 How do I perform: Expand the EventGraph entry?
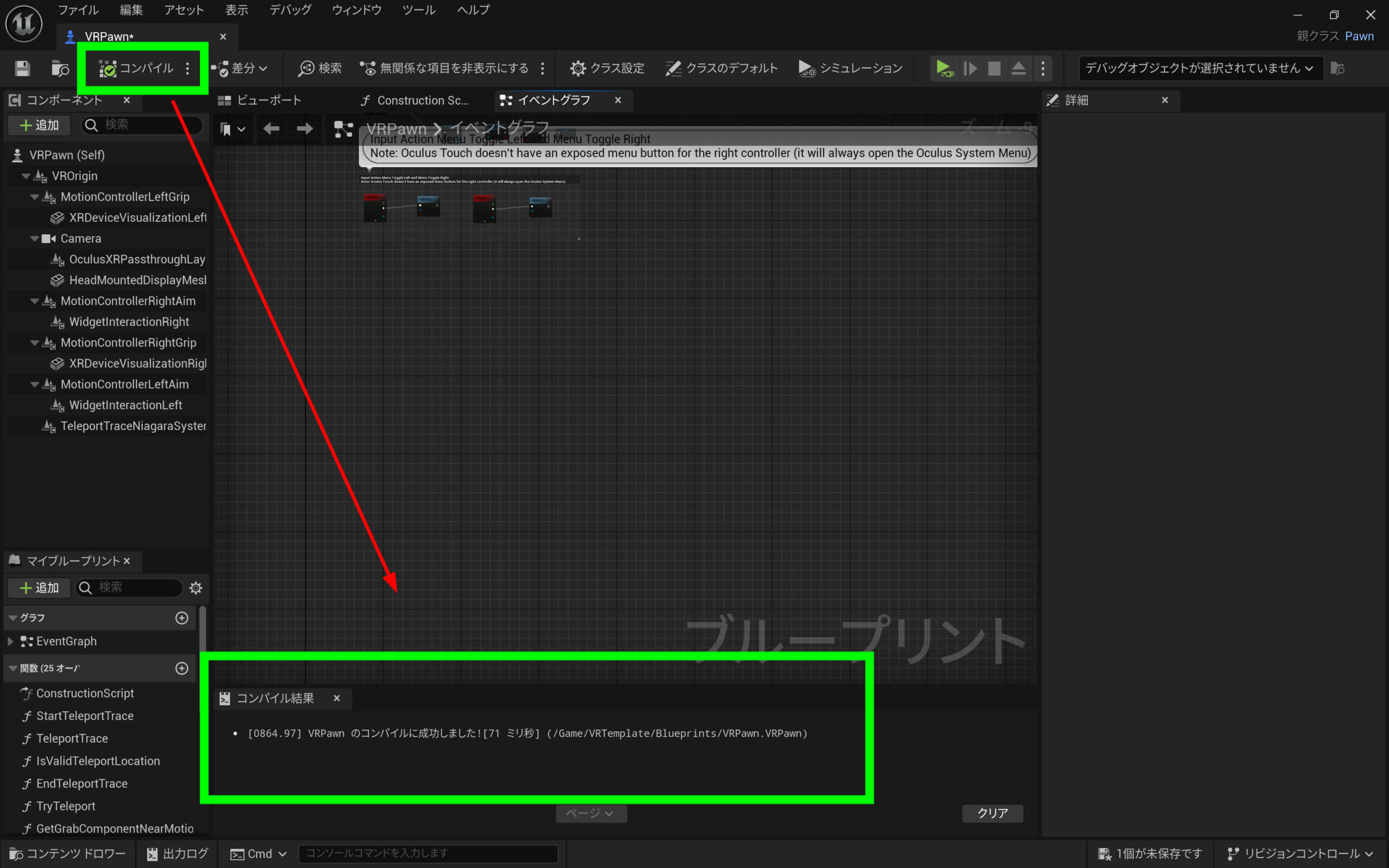point(10,641)
